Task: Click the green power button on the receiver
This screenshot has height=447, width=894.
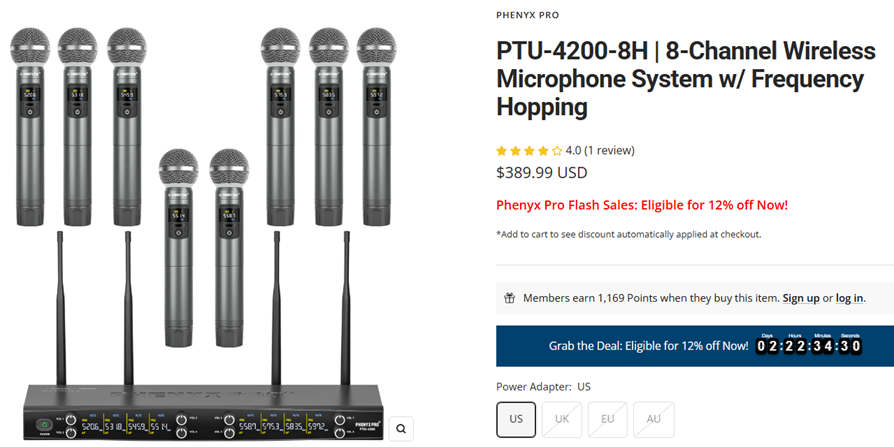Action: click(44, 426)
